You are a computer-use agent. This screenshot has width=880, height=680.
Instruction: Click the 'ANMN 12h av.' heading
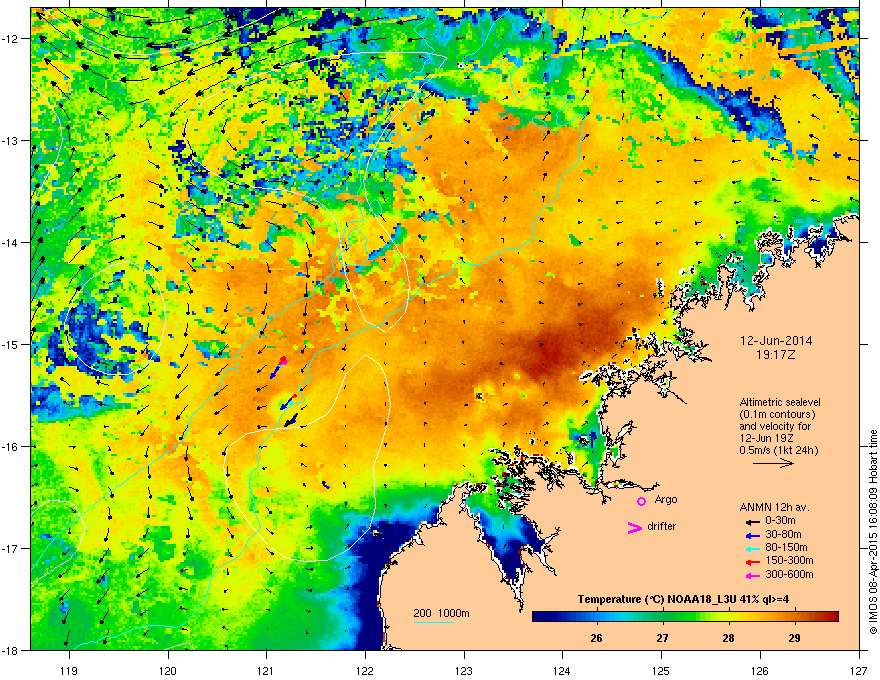(x=774, y=508)
